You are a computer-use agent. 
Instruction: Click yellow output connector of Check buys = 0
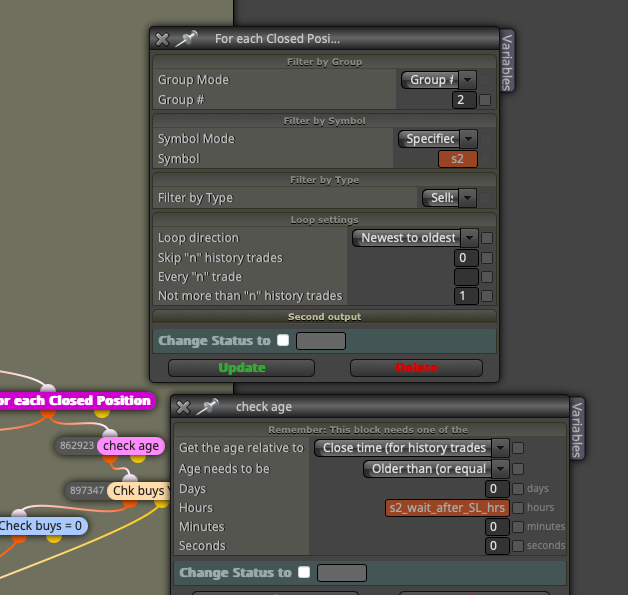click(54, 538)
